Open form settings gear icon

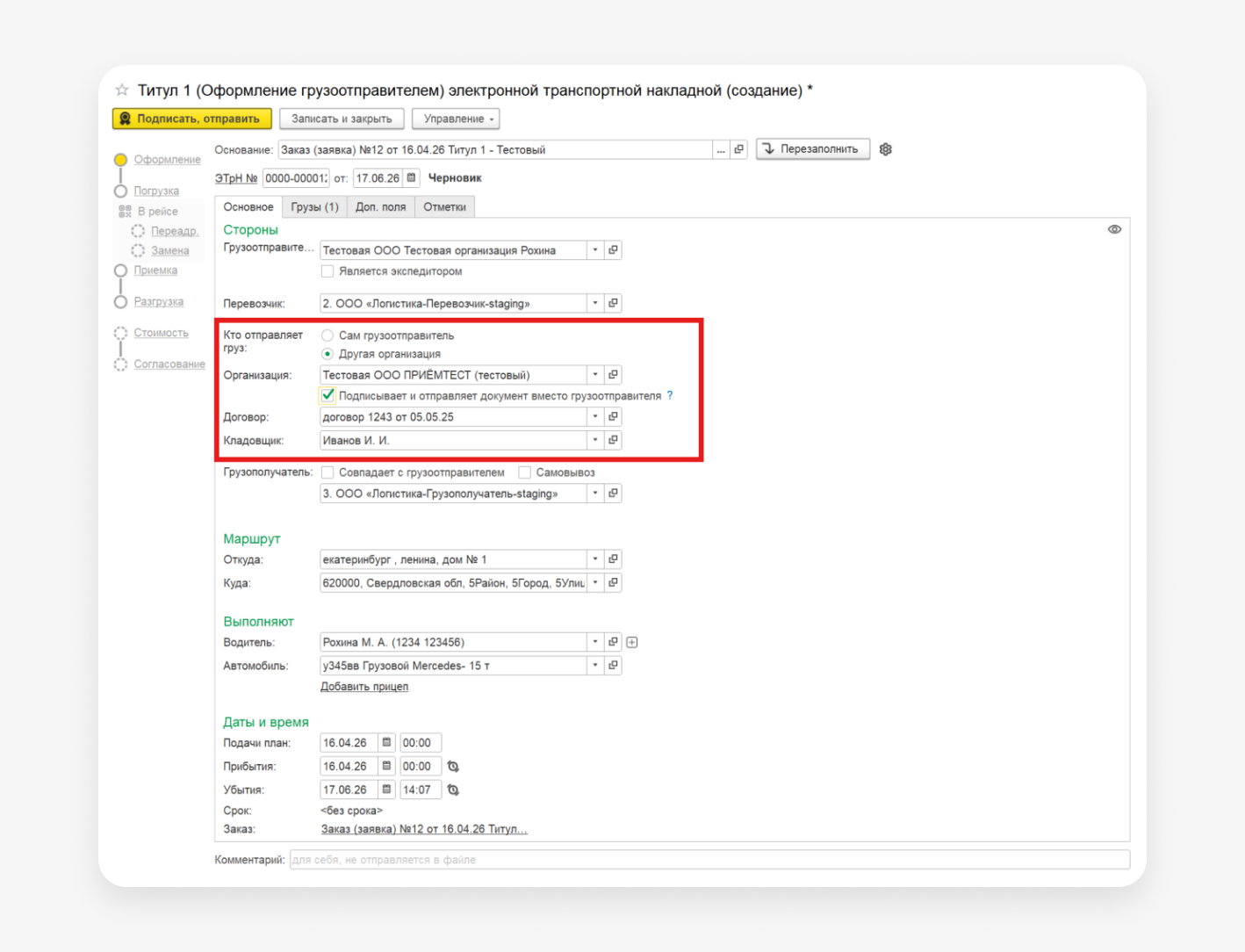pos(886,149)
